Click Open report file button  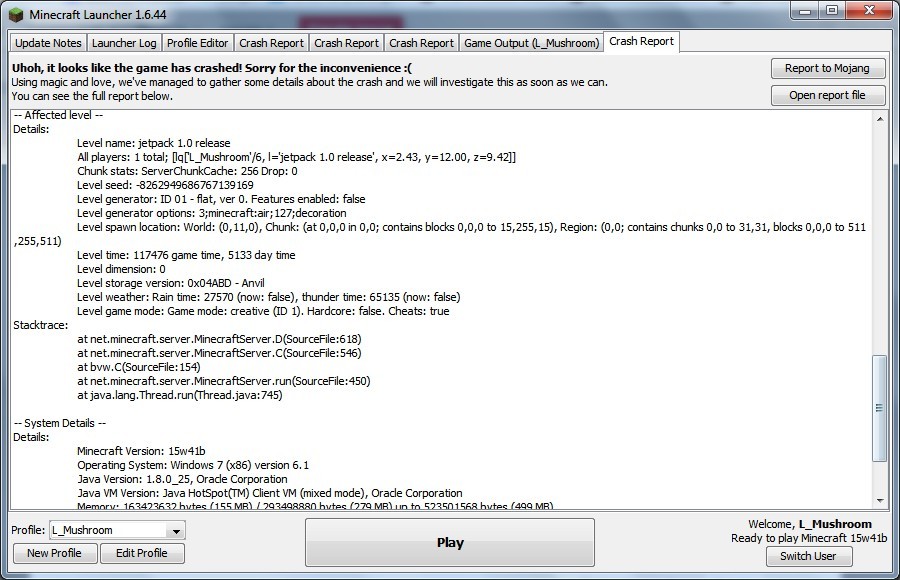[827, 95]
